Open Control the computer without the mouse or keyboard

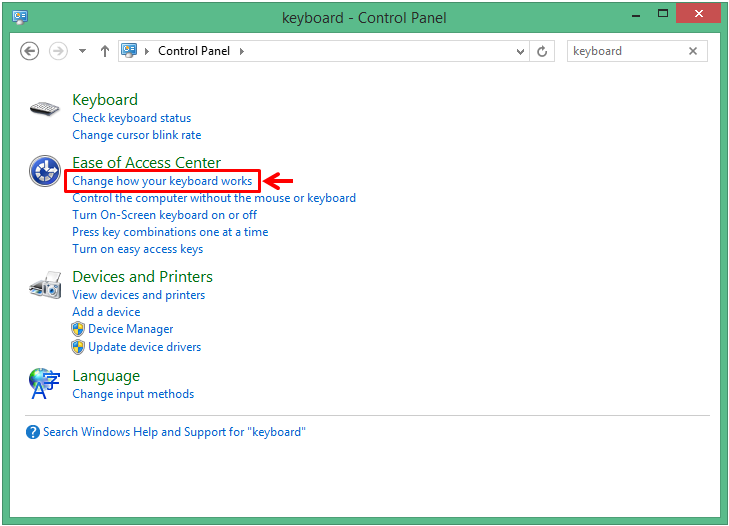214,198
